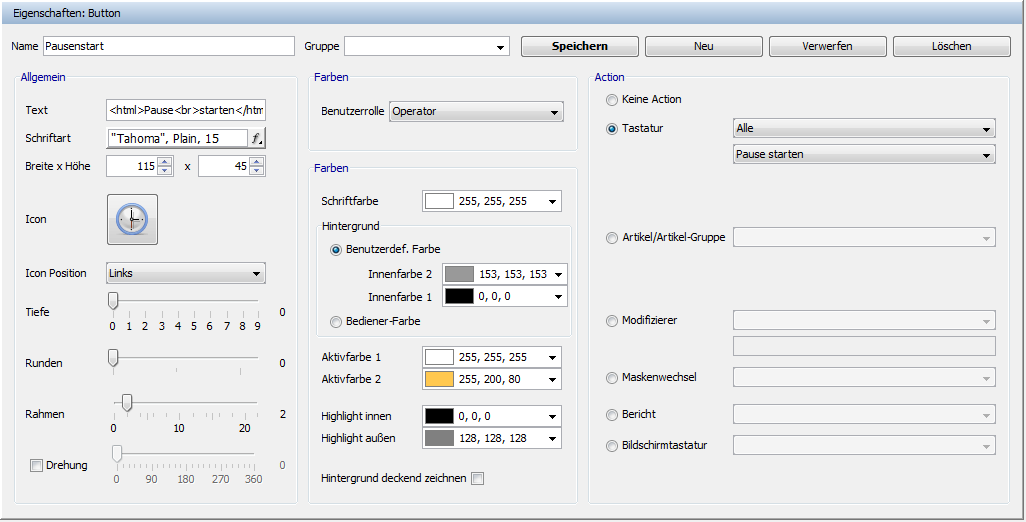Click the clock icon button

coord(132,219)
